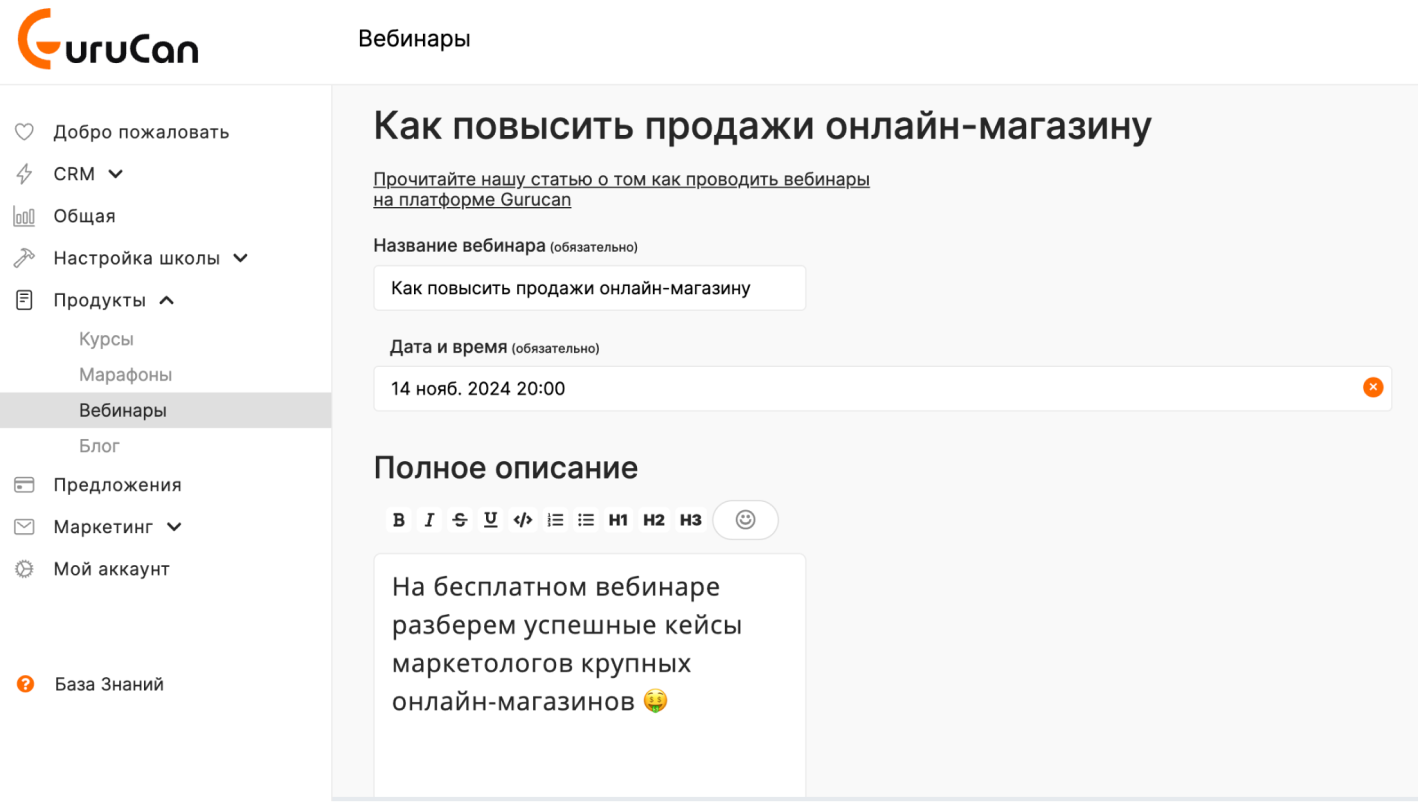Open Марафоны in the sidebar

pyautogui.click(x=125, y=375)
